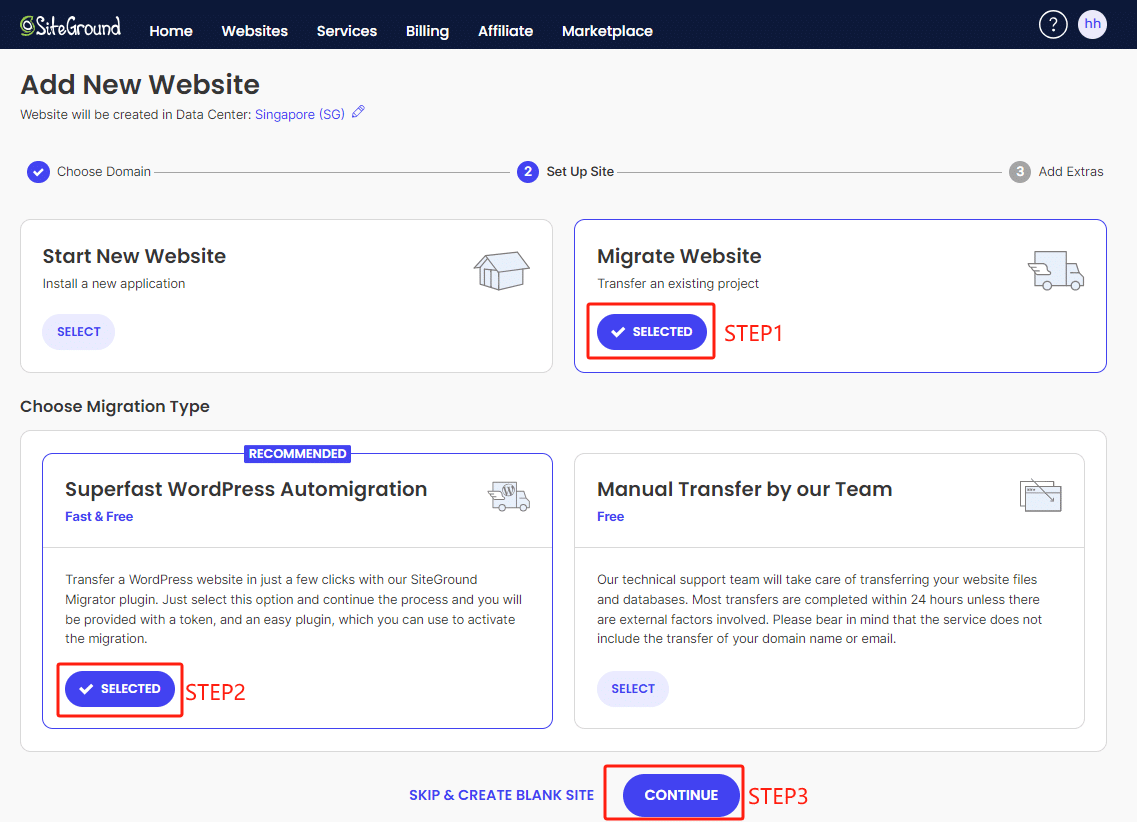Viewport: 1137px width, 822px height.
Task: Click the WordPress truck icon in Automigration card
Action: click(508, 497)
